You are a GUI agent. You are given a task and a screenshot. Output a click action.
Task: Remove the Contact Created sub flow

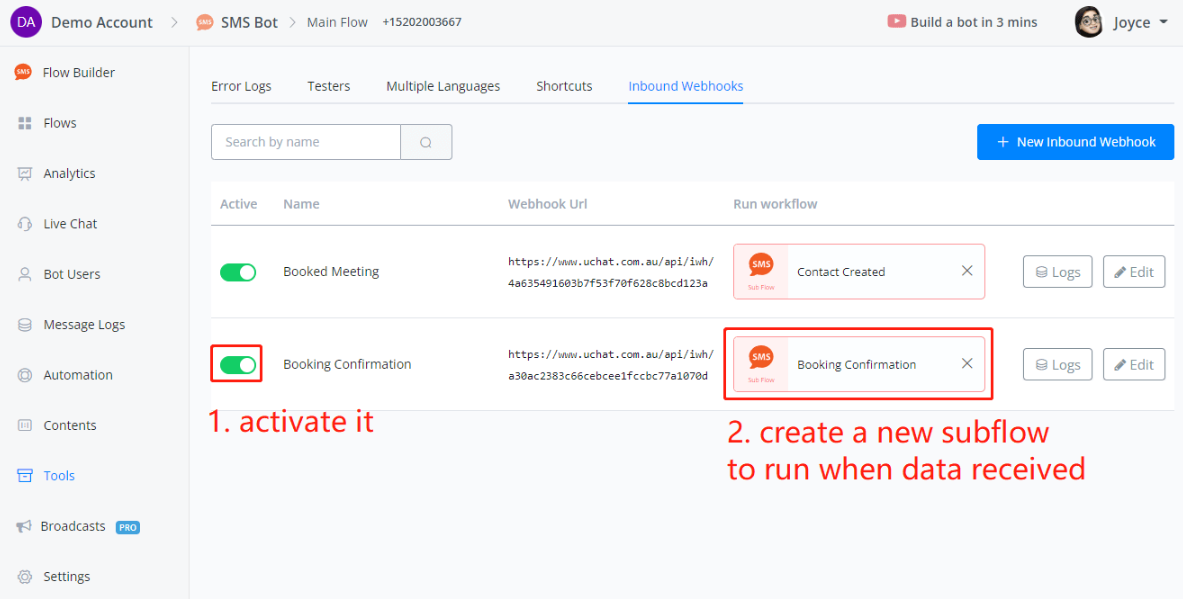pyautogui.click(x=967, y=271)
